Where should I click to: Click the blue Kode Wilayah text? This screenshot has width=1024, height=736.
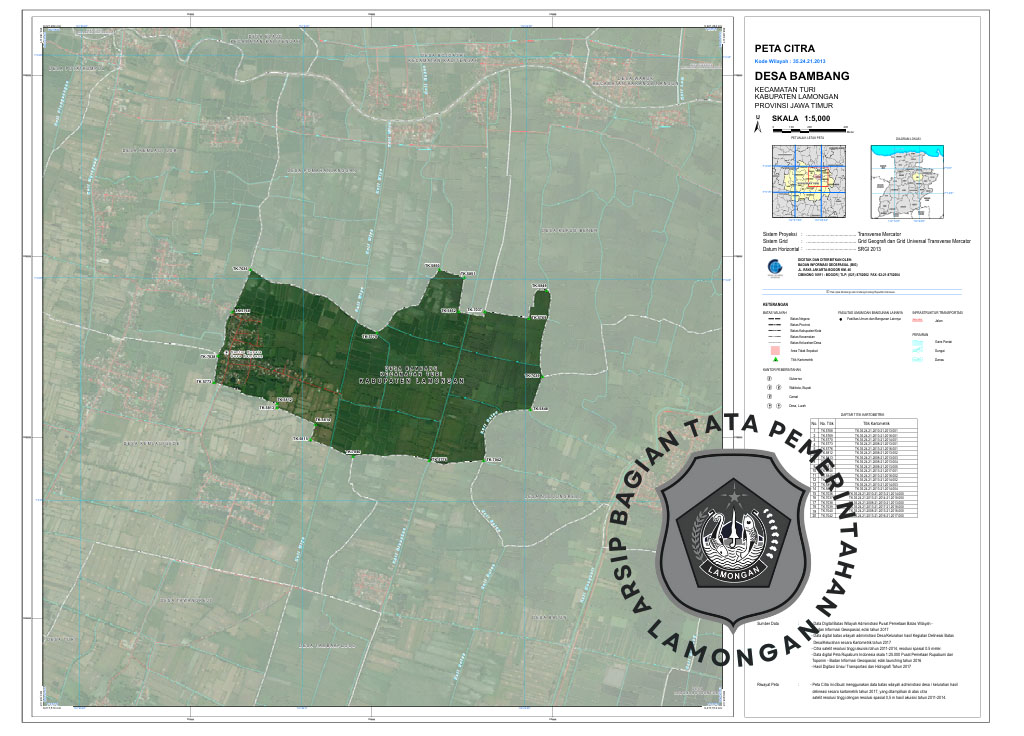[x=790, y=60]
